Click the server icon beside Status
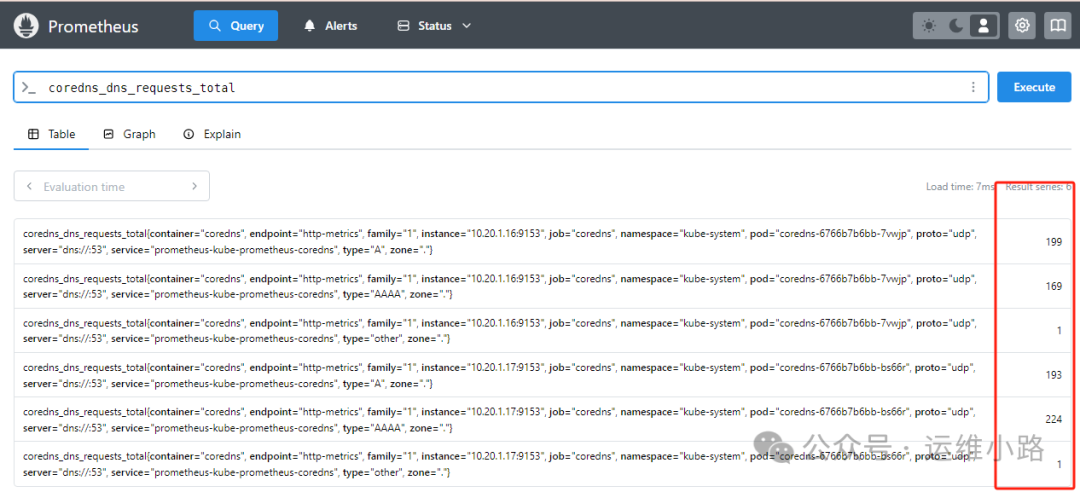The height and width of the screenshot is (492, 1080). (x=404, y=26)
